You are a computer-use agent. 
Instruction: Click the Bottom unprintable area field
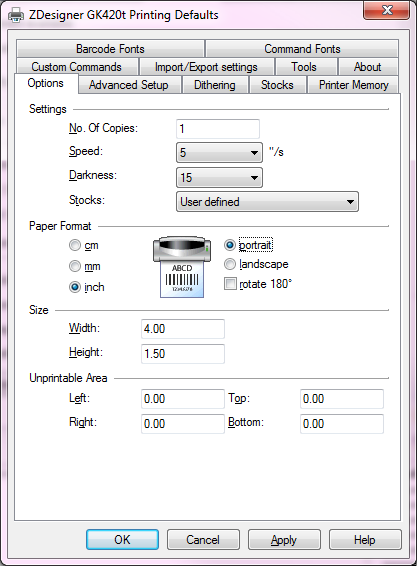(342, 423)
